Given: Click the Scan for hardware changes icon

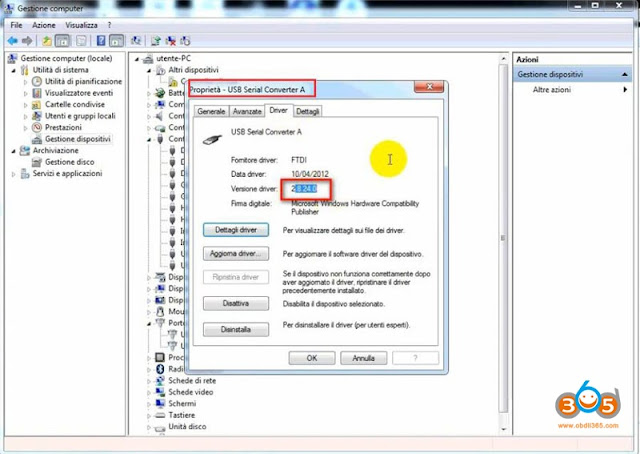Looking at the screenshot, I should pyautogui.click(x=136, y=41).
